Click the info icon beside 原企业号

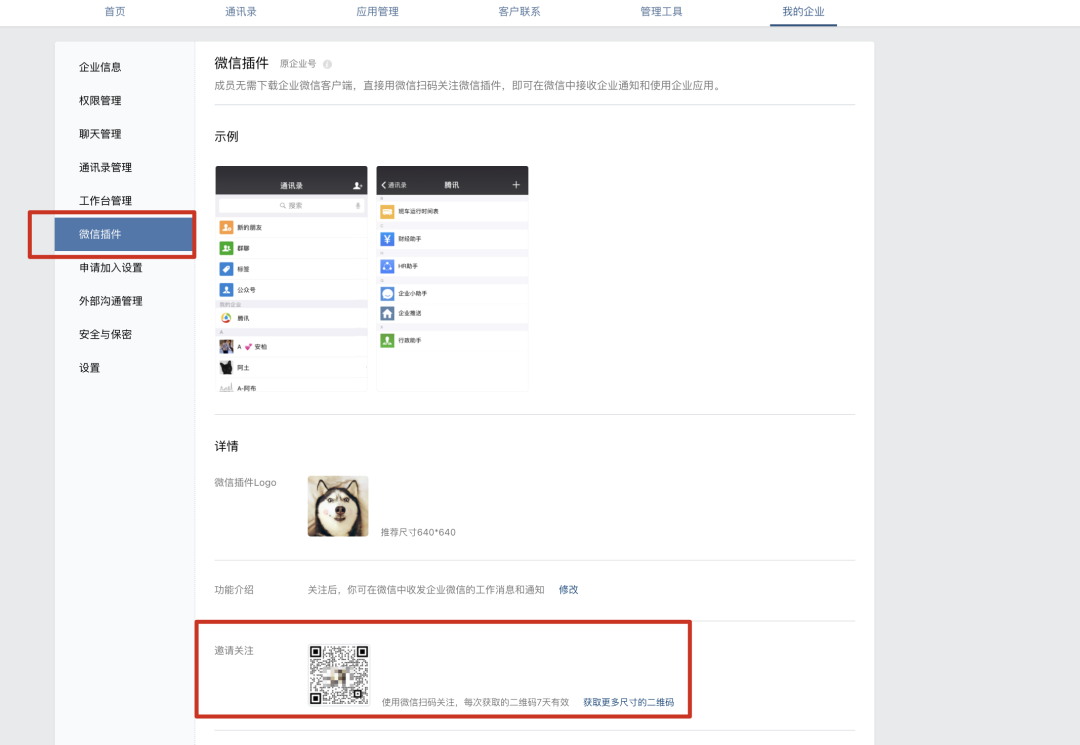[x=327, y=64]
